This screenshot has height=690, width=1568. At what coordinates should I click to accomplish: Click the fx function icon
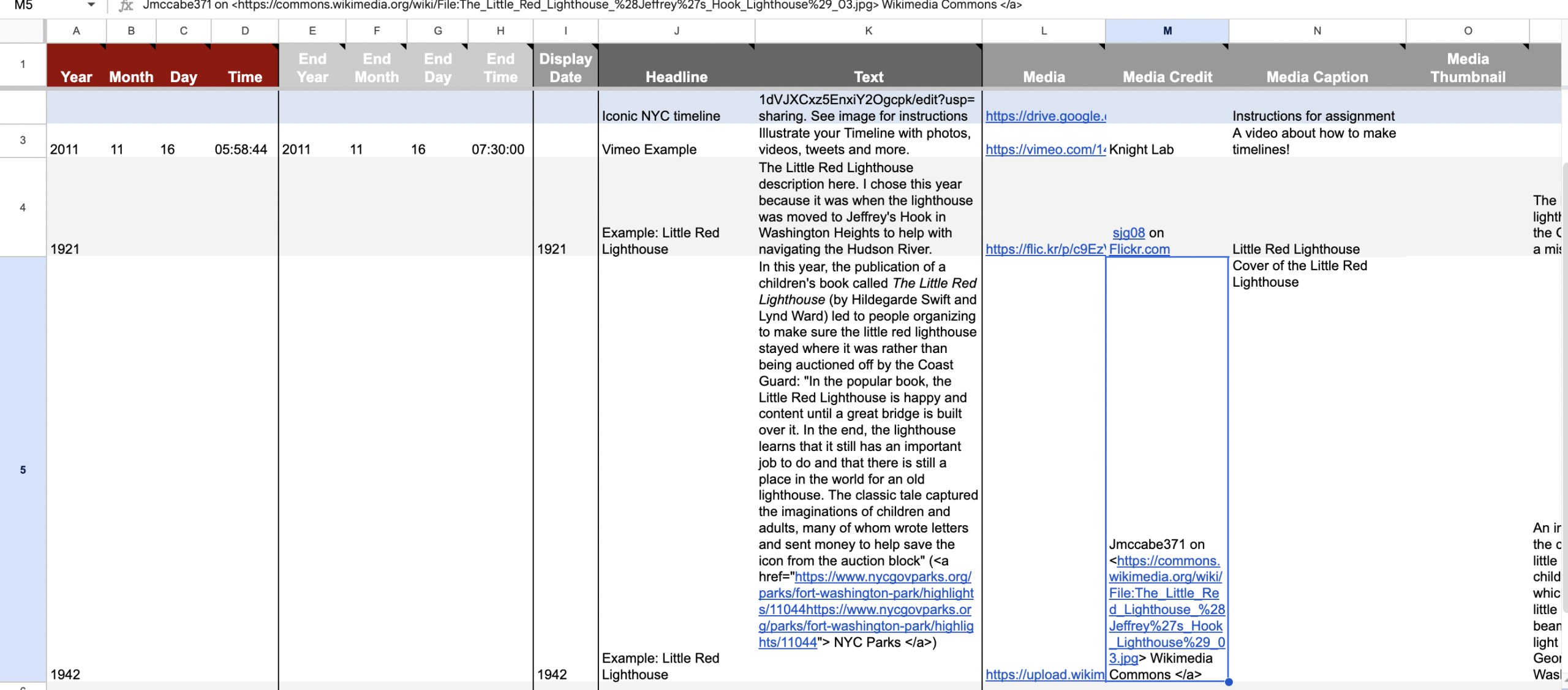(126, 6)
